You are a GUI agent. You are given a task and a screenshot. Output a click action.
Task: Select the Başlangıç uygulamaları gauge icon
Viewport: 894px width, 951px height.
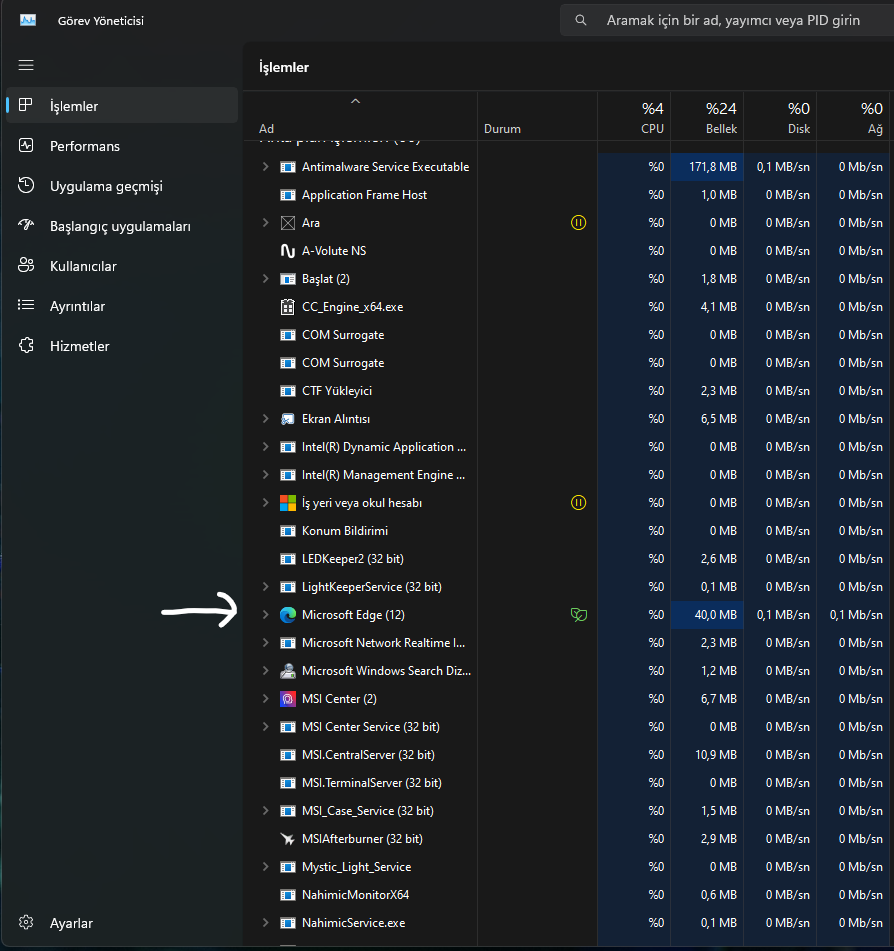tap(25, 226)
